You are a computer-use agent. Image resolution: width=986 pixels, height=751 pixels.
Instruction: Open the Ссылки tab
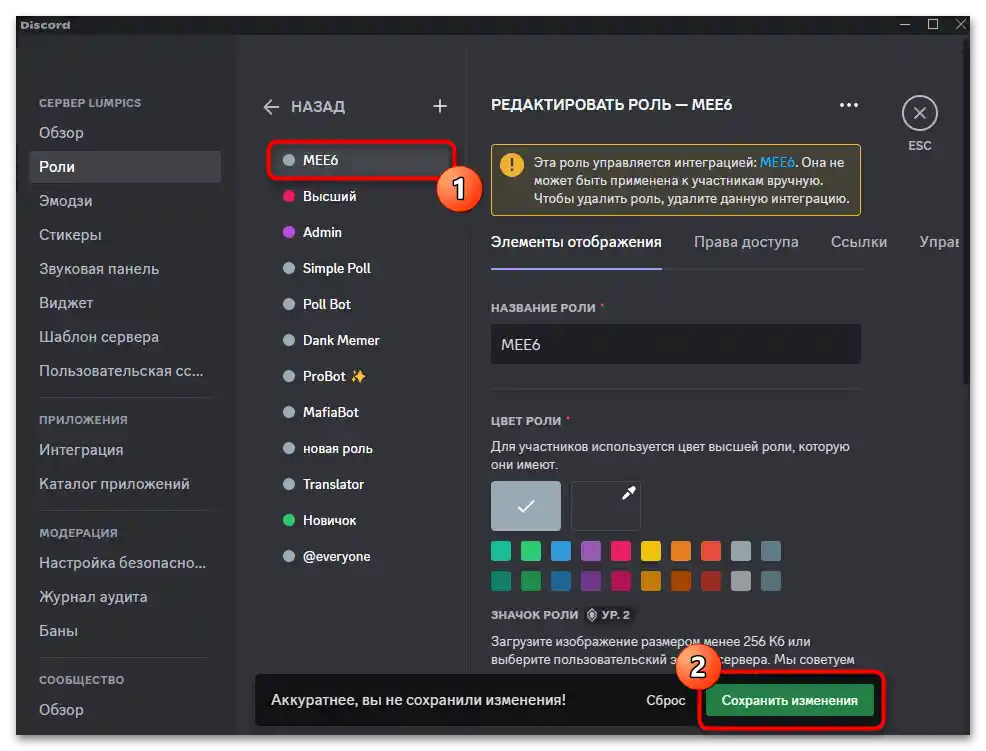[858, 242]
